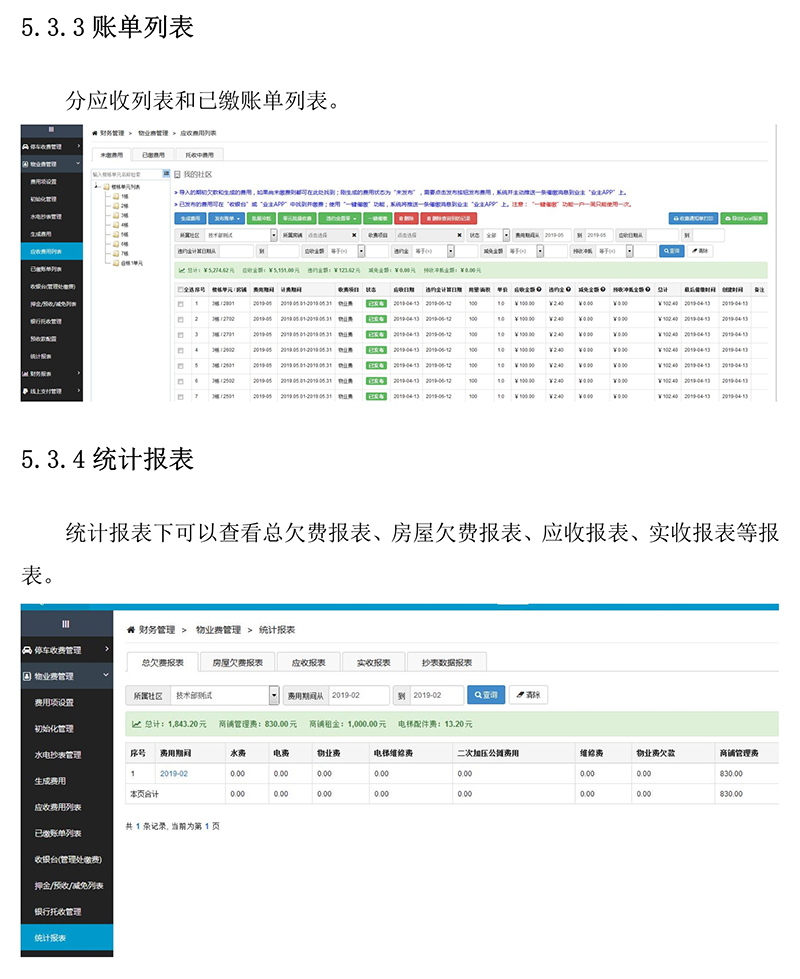Click the green 导出Excel报表 button
Viewport: 800px width, 979px height.
point(745,217)
